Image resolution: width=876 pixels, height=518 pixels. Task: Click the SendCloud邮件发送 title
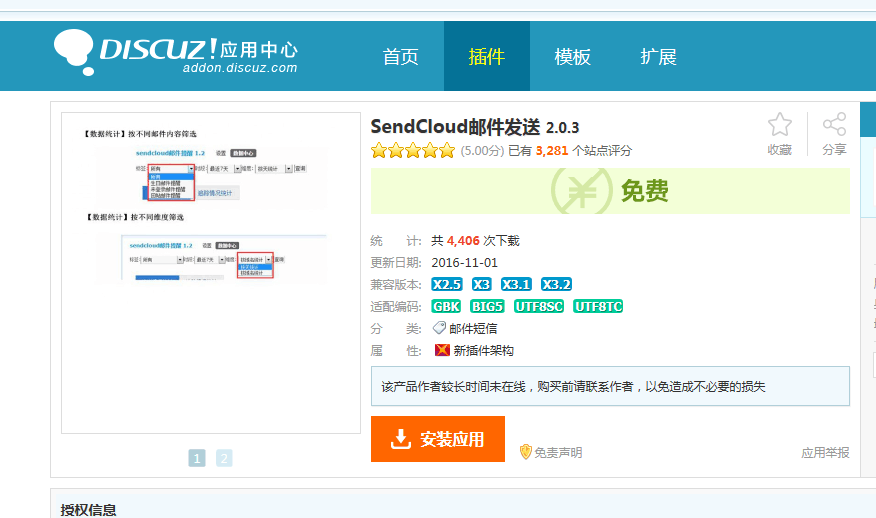pos(455,127)
